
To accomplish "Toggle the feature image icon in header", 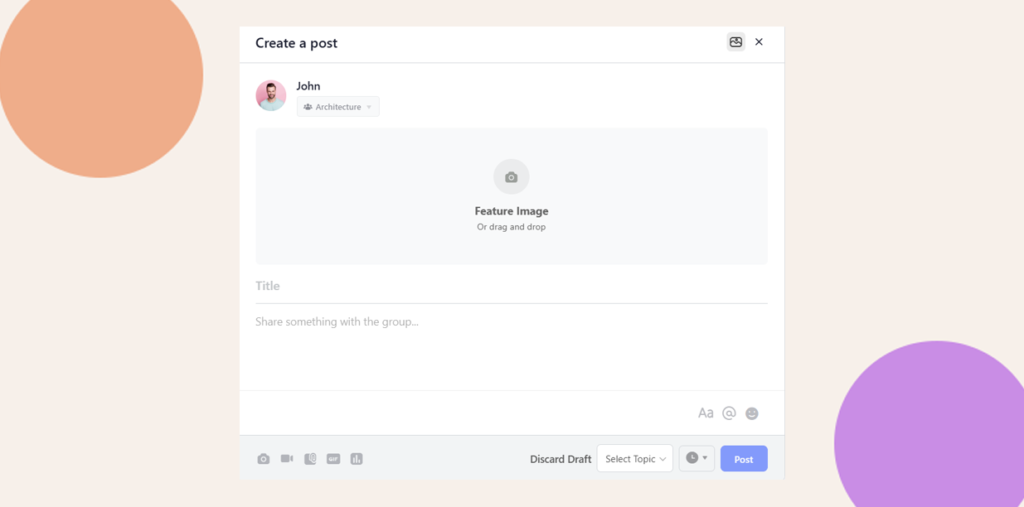I will pos(735,42).
